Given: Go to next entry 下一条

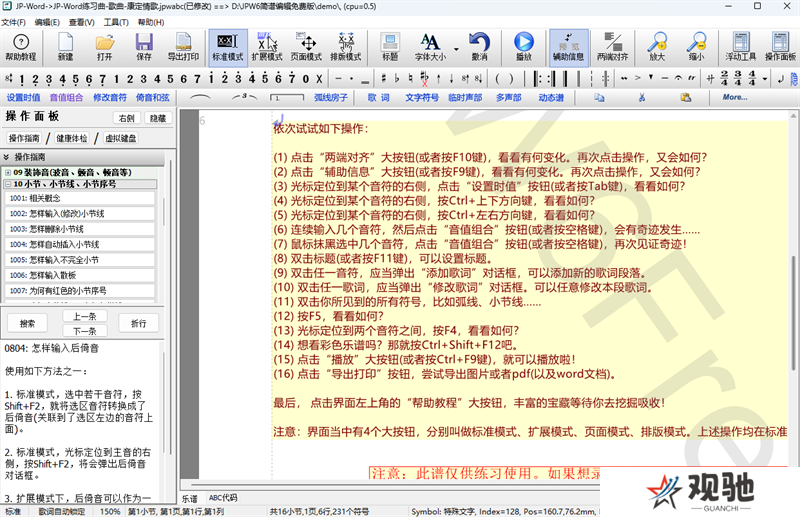Looking at the screenshot, I should point(85,331).
